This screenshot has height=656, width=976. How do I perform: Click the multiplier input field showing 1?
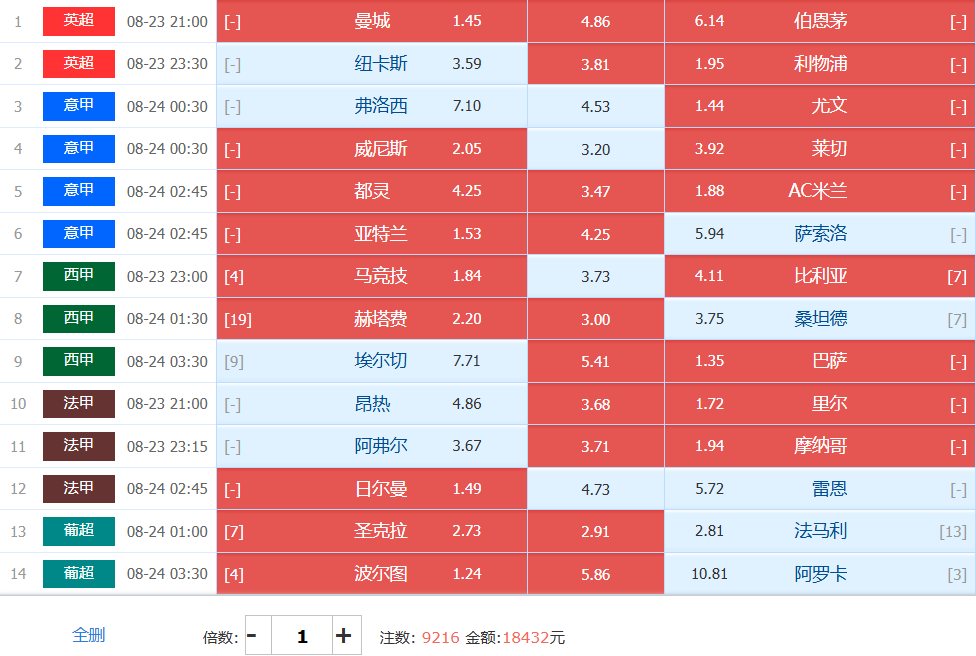coord(302,635)
